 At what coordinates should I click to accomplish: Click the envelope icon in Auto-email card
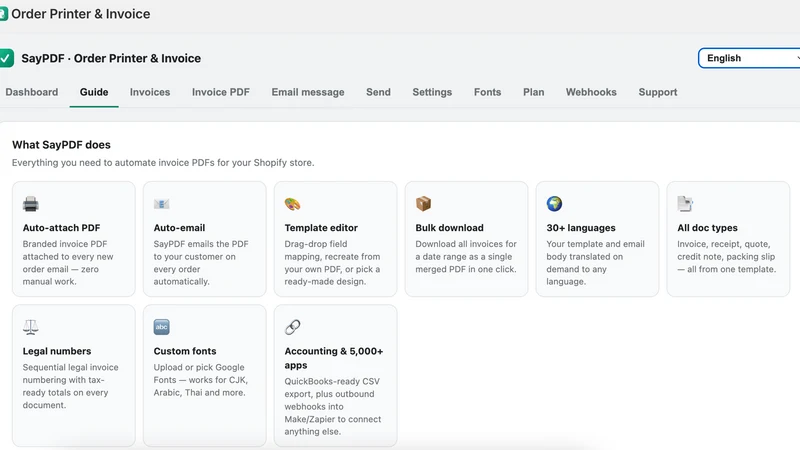tap(161, 204)
